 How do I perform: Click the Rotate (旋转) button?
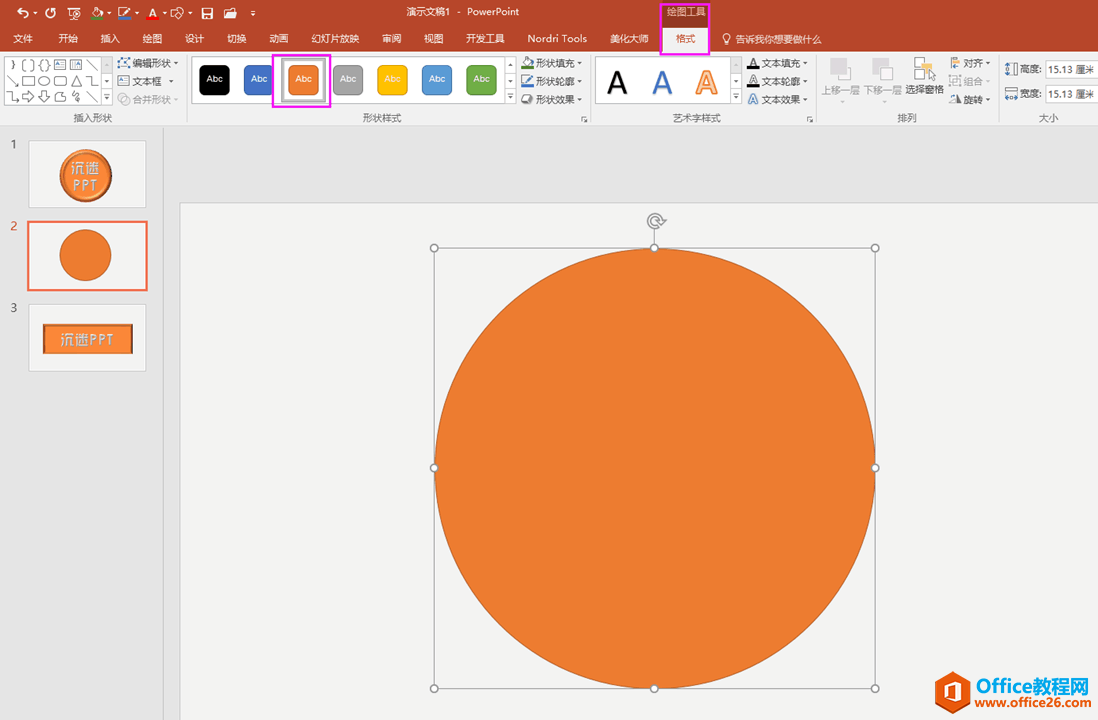click(970, 99)
